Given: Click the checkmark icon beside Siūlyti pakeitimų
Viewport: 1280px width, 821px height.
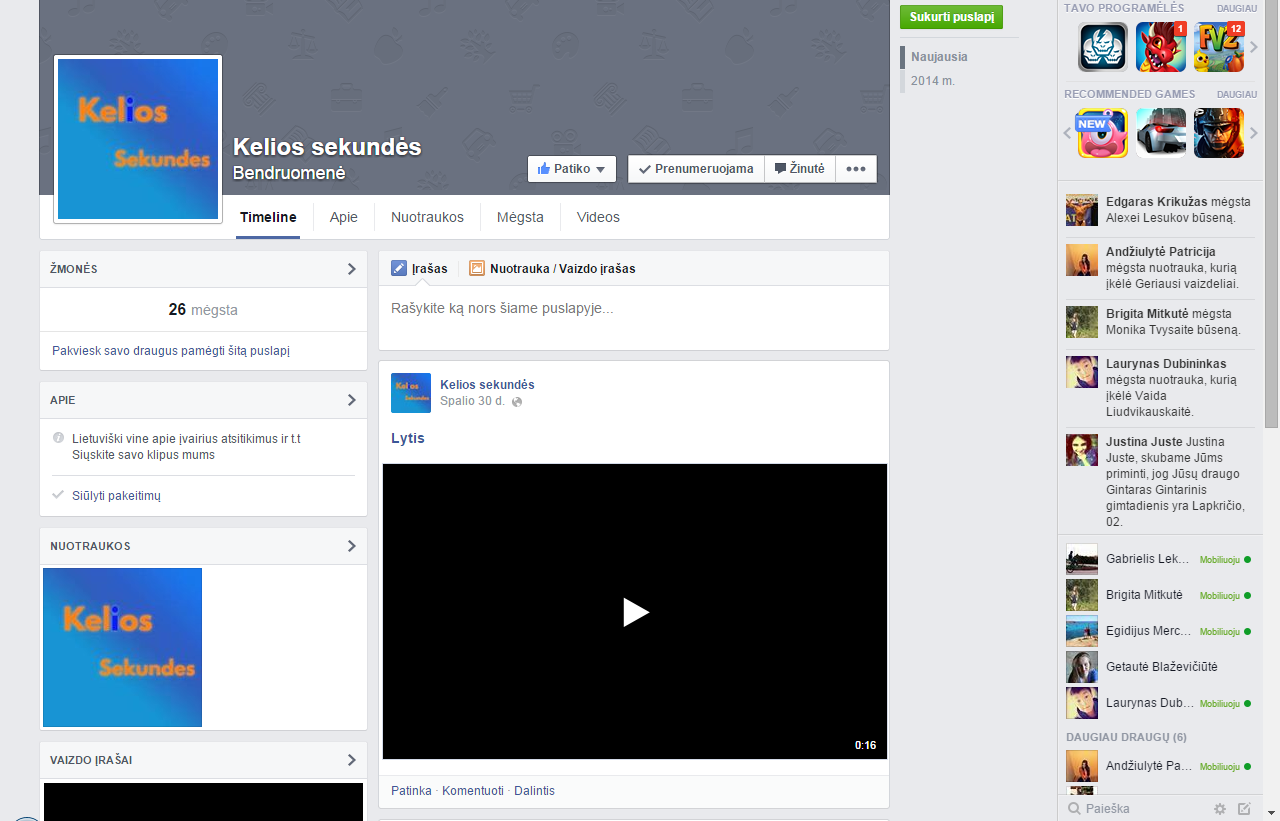Looking at the screenshot, I should click(58, 495).
